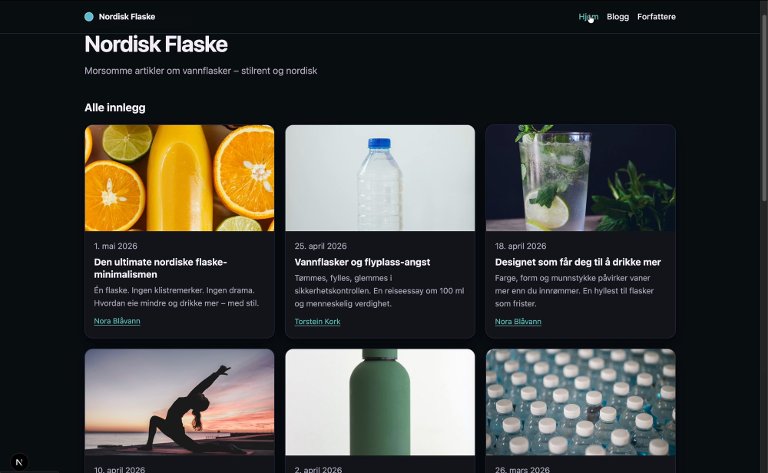This screenshot has height=473, width=768.
Task: Click the mint lime drink glass image
Action: [x=580, y=178]
